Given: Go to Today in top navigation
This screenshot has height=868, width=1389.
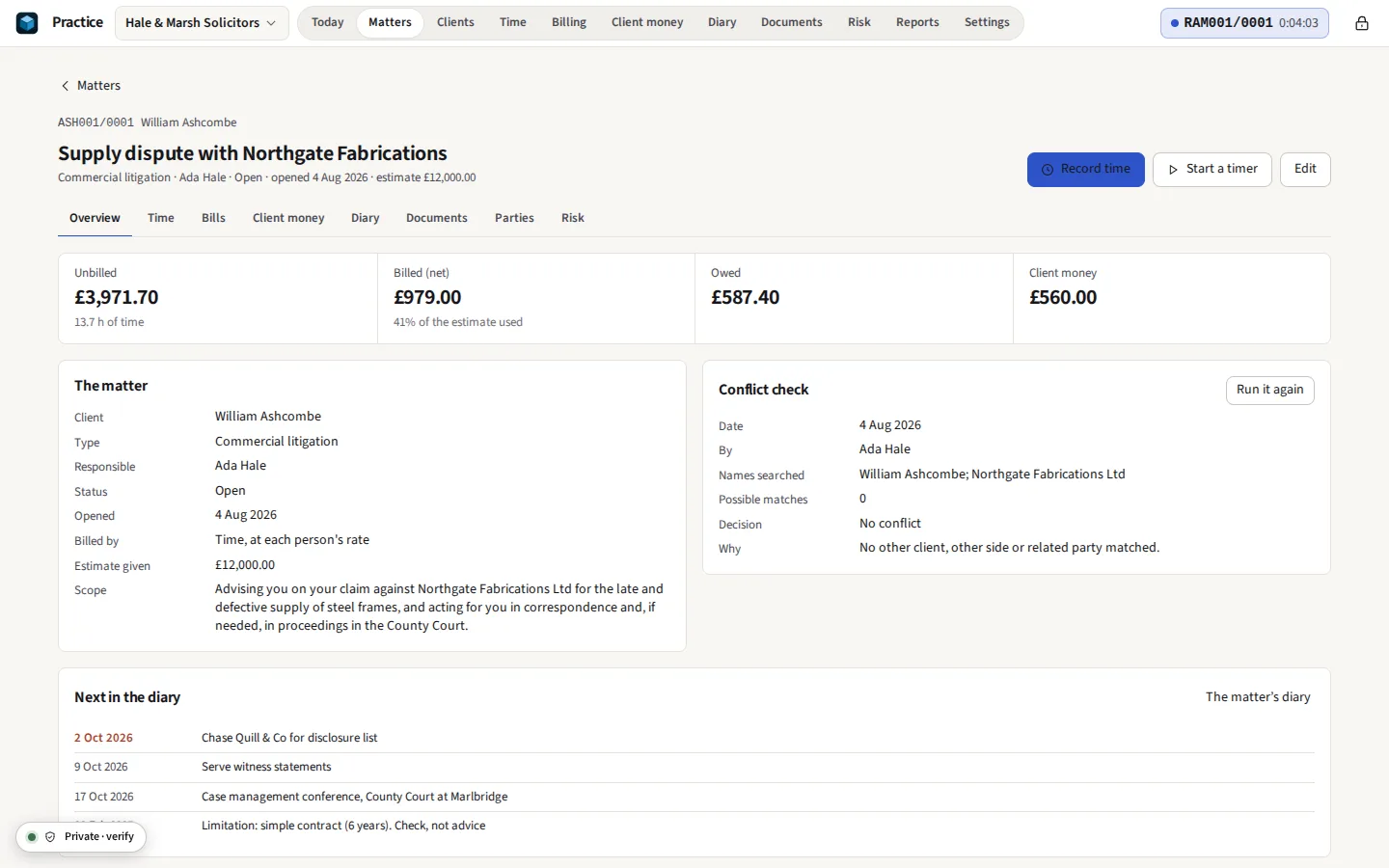Looking at the screenshot, I should (327, 22).
